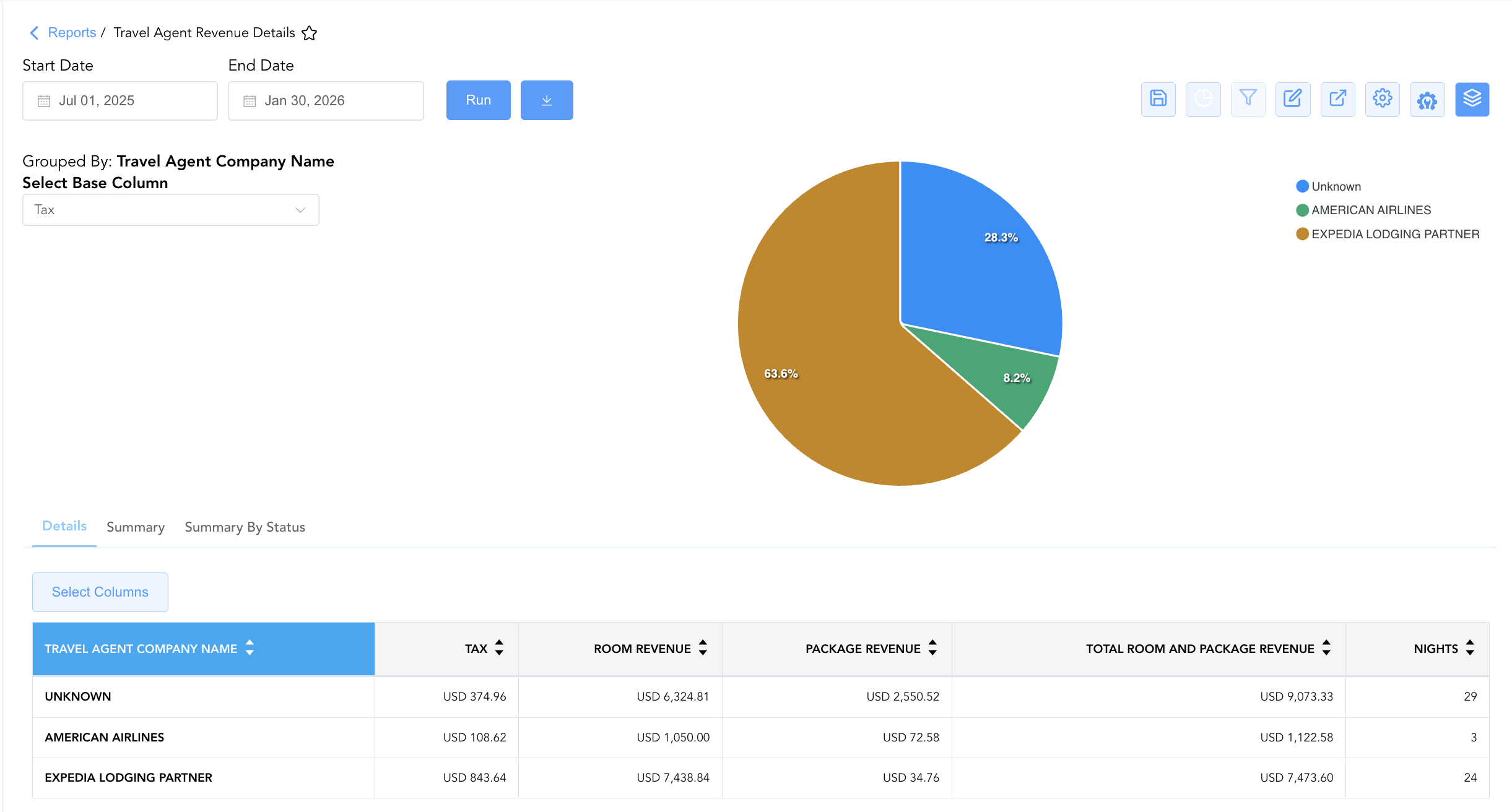1512x812 pixels.
Task: Click the advanced gear configuration icon
Action: (1427, 99)
